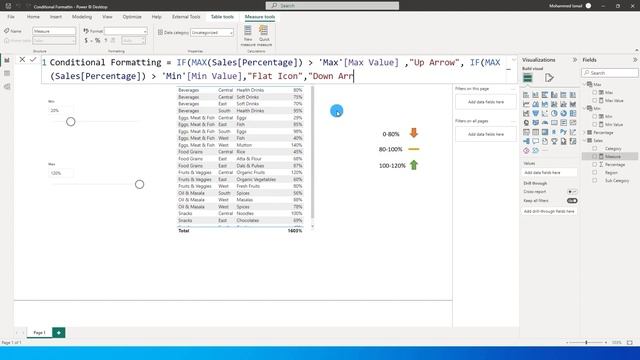Viewport: 640px width, 360px height.
Task: Switch to Model view in left sidebar
Action: (7, 87)
